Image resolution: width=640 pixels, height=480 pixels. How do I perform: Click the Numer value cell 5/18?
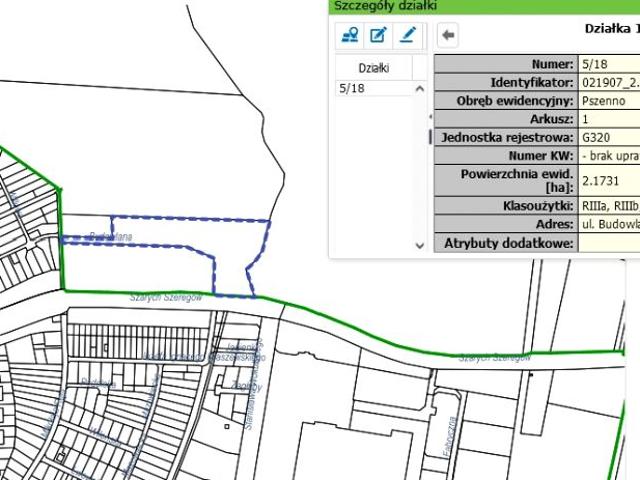coord(609,64)
